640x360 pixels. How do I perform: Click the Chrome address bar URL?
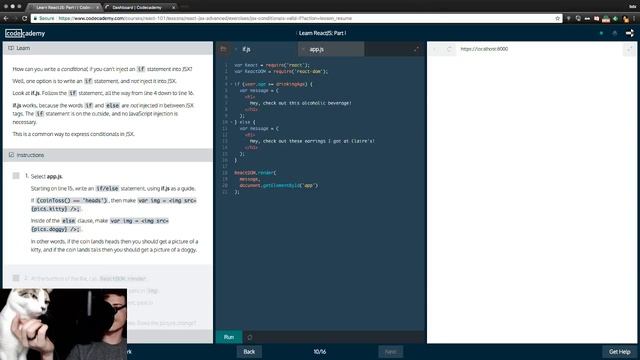coord(205,18)
